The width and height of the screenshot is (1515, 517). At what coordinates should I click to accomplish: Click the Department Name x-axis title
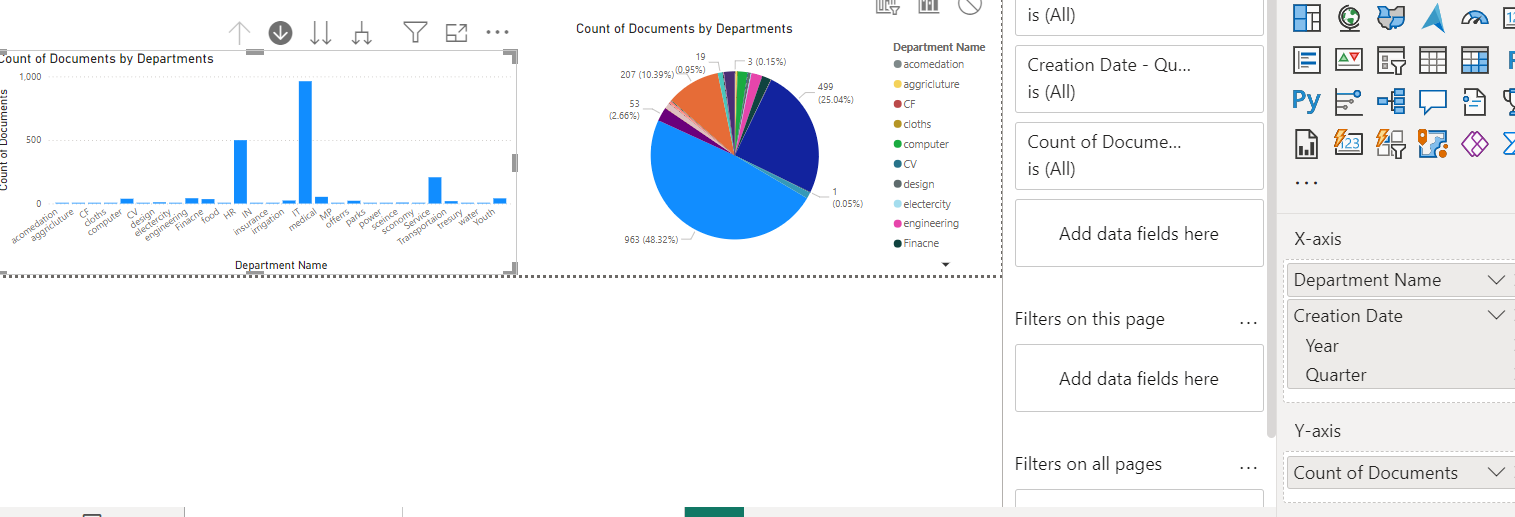pyautogui.click(x=281, y=265)
